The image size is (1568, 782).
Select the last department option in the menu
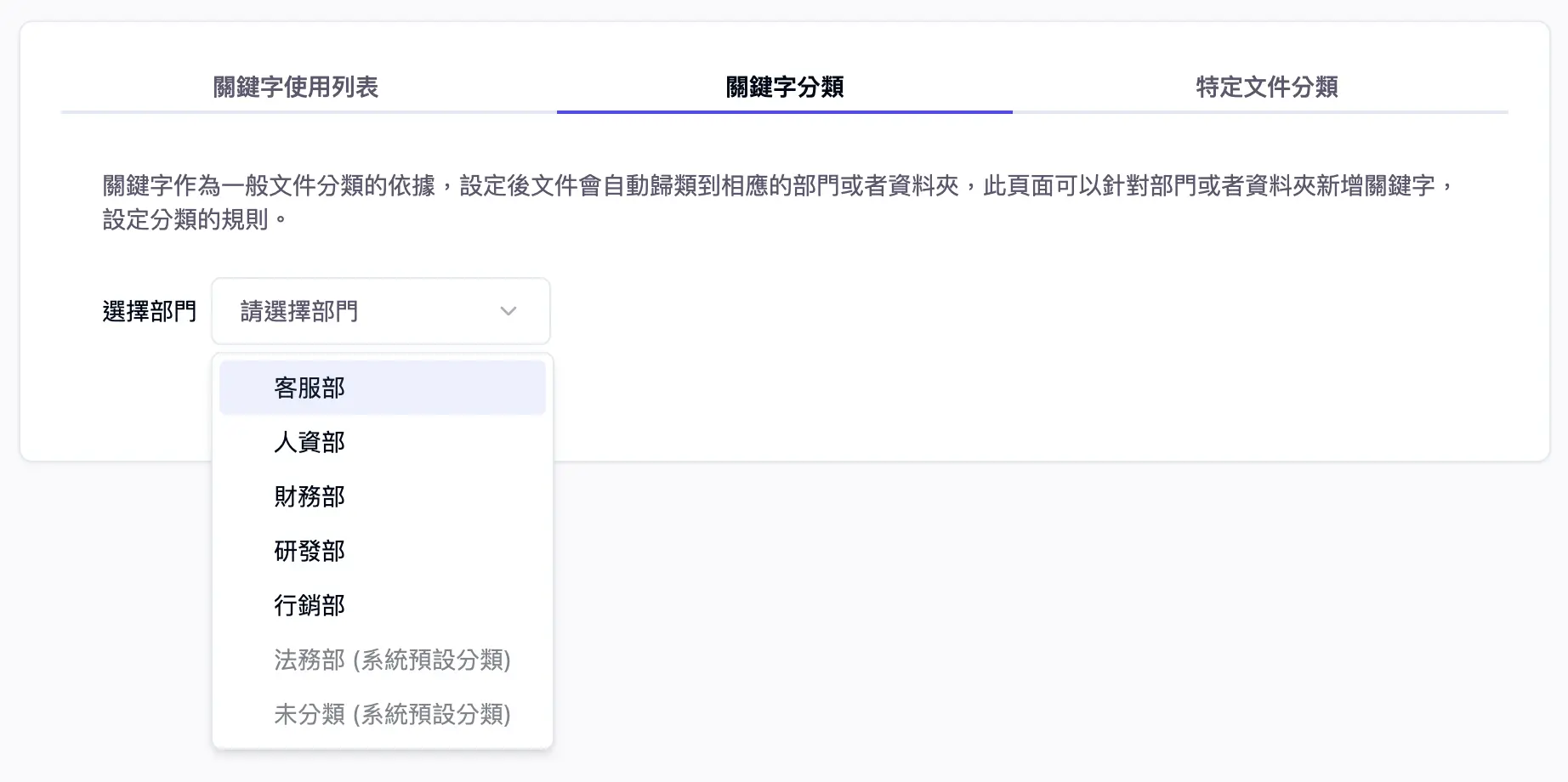[393, 715]
